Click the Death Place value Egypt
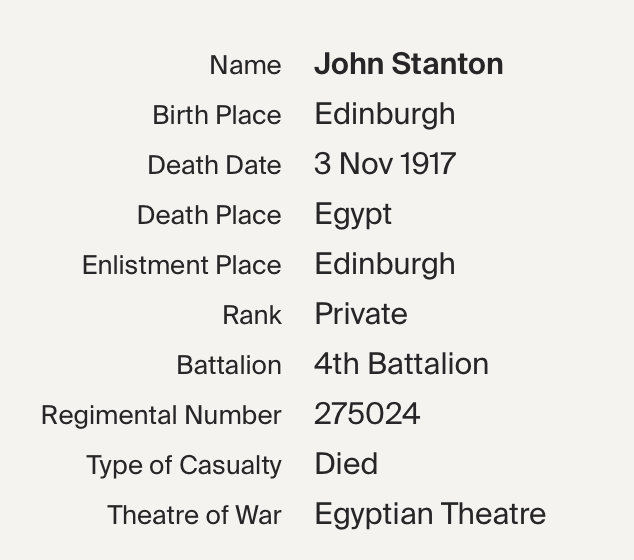The height and width of the screenshot is (560, 634). (x=353, y=215)
